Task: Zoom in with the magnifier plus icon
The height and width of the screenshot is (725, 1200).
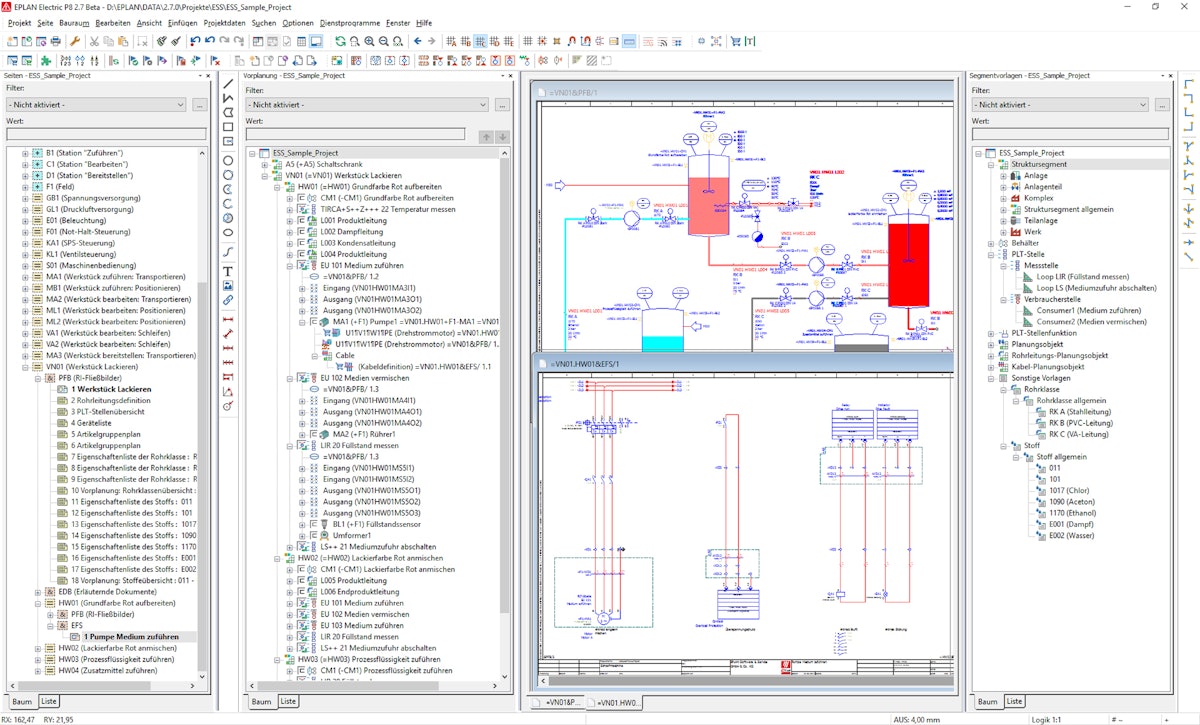Action: tap(369, 41)
